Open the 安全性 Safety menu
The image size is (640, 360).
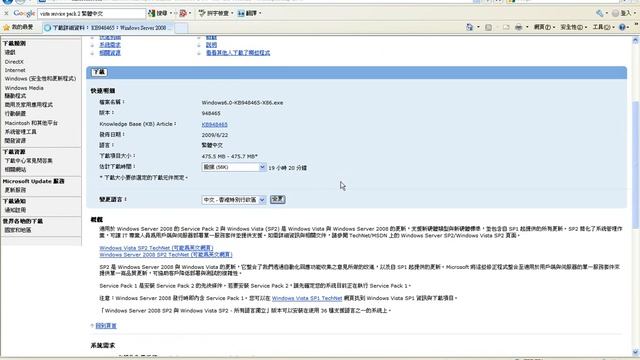[573, 27]
